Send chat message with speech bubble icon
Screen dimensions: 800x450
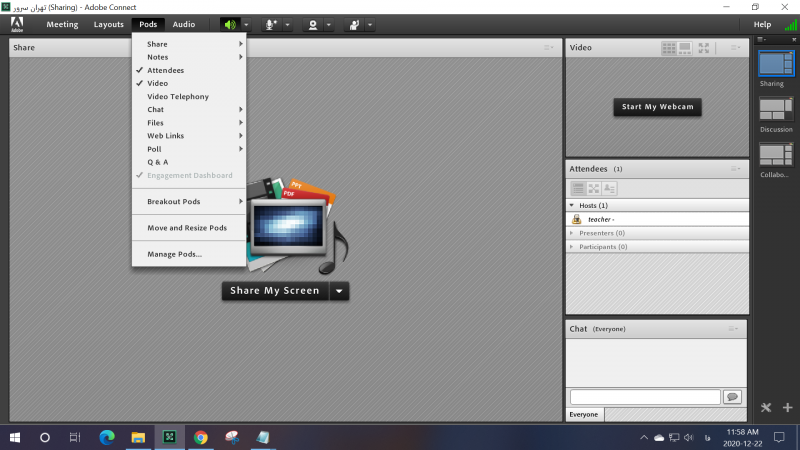732,397
